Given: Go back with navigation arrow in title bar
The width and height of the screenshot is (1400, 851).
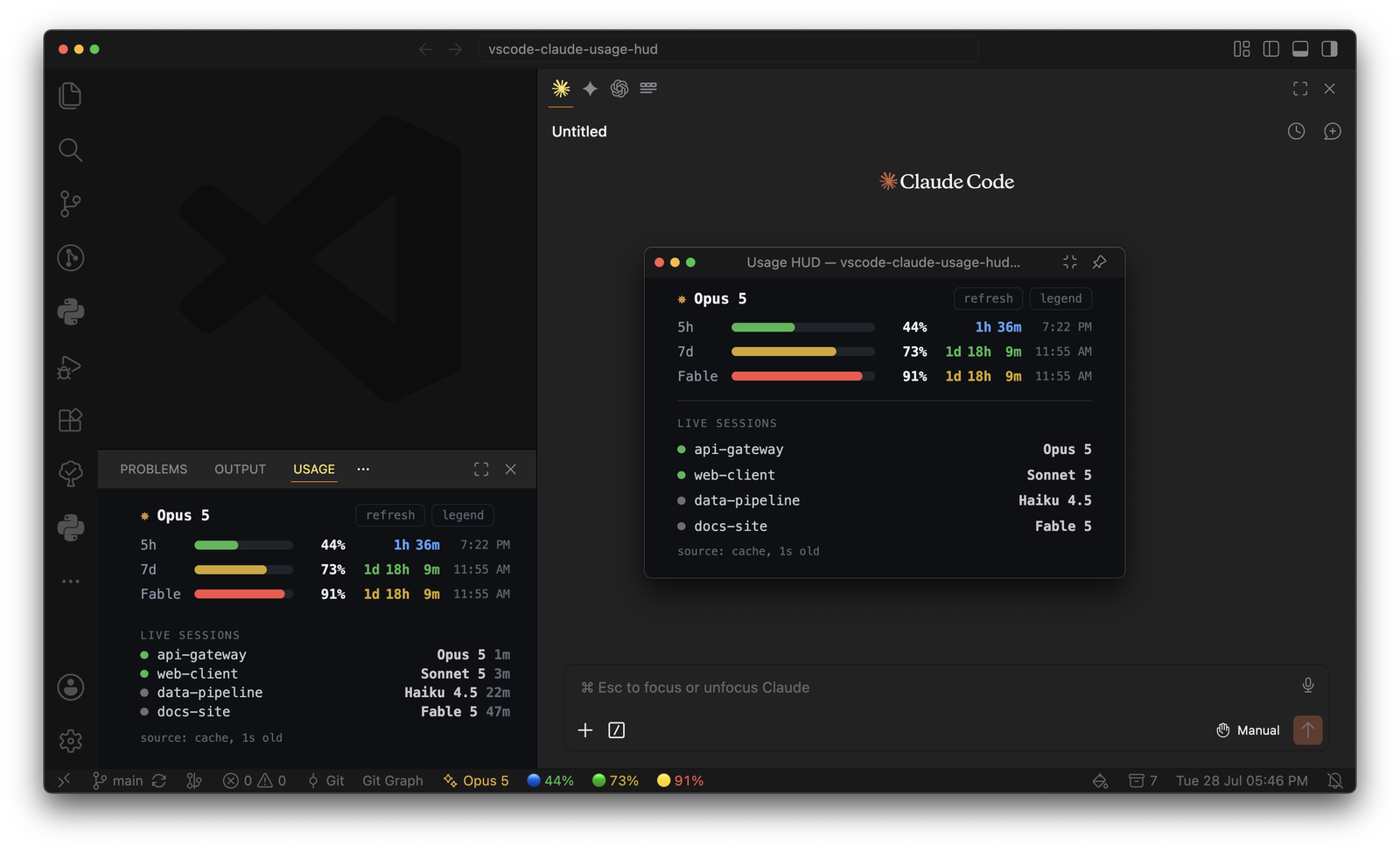Looking at the screenshot, I should click(425, 49).
